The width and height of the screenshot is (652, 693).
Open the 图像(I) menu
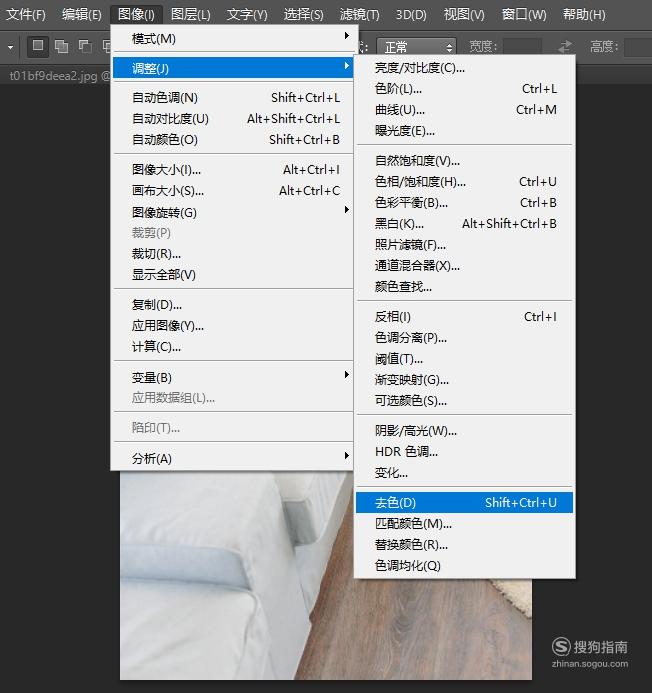(x=136, y=15)
